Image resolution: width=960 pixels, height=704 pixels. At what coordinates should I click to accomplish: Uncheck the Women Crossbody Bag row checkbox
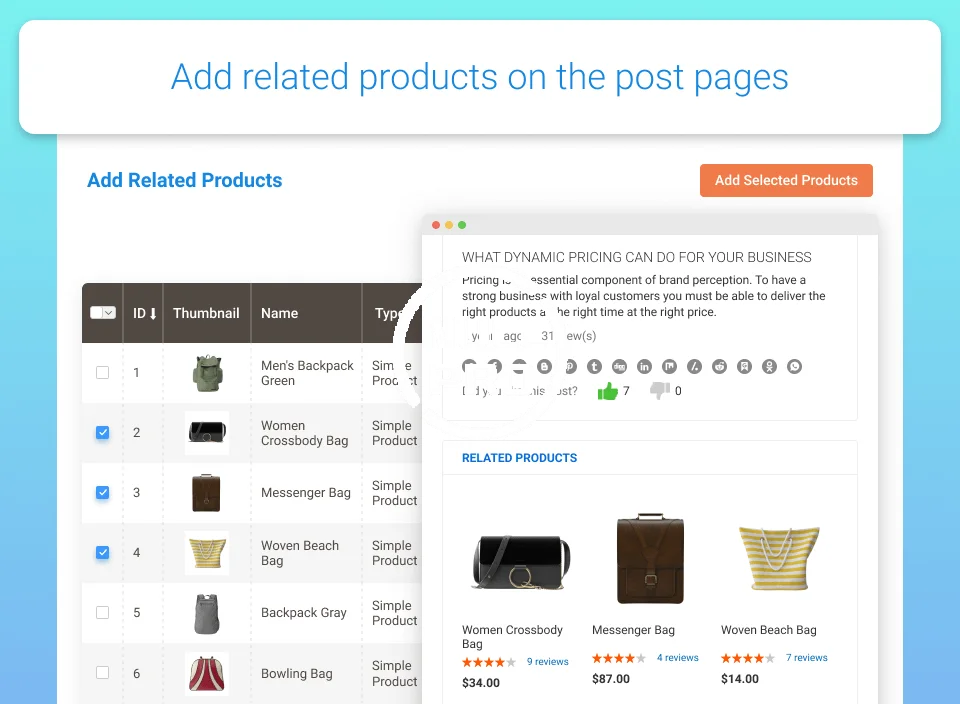click(x=102, y=433)
